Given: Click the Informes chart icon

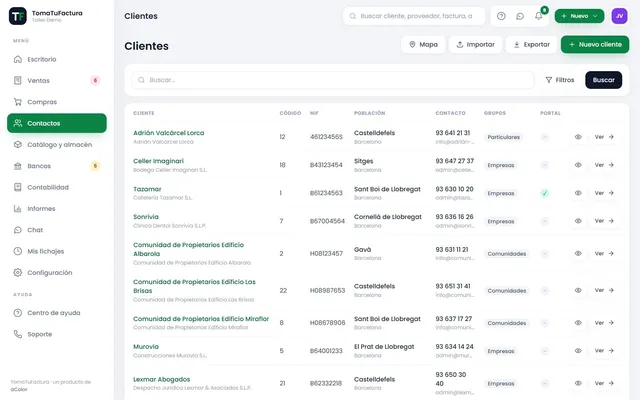Looking at the screenshot, I should pyautogui.click(x=18, y=209).
